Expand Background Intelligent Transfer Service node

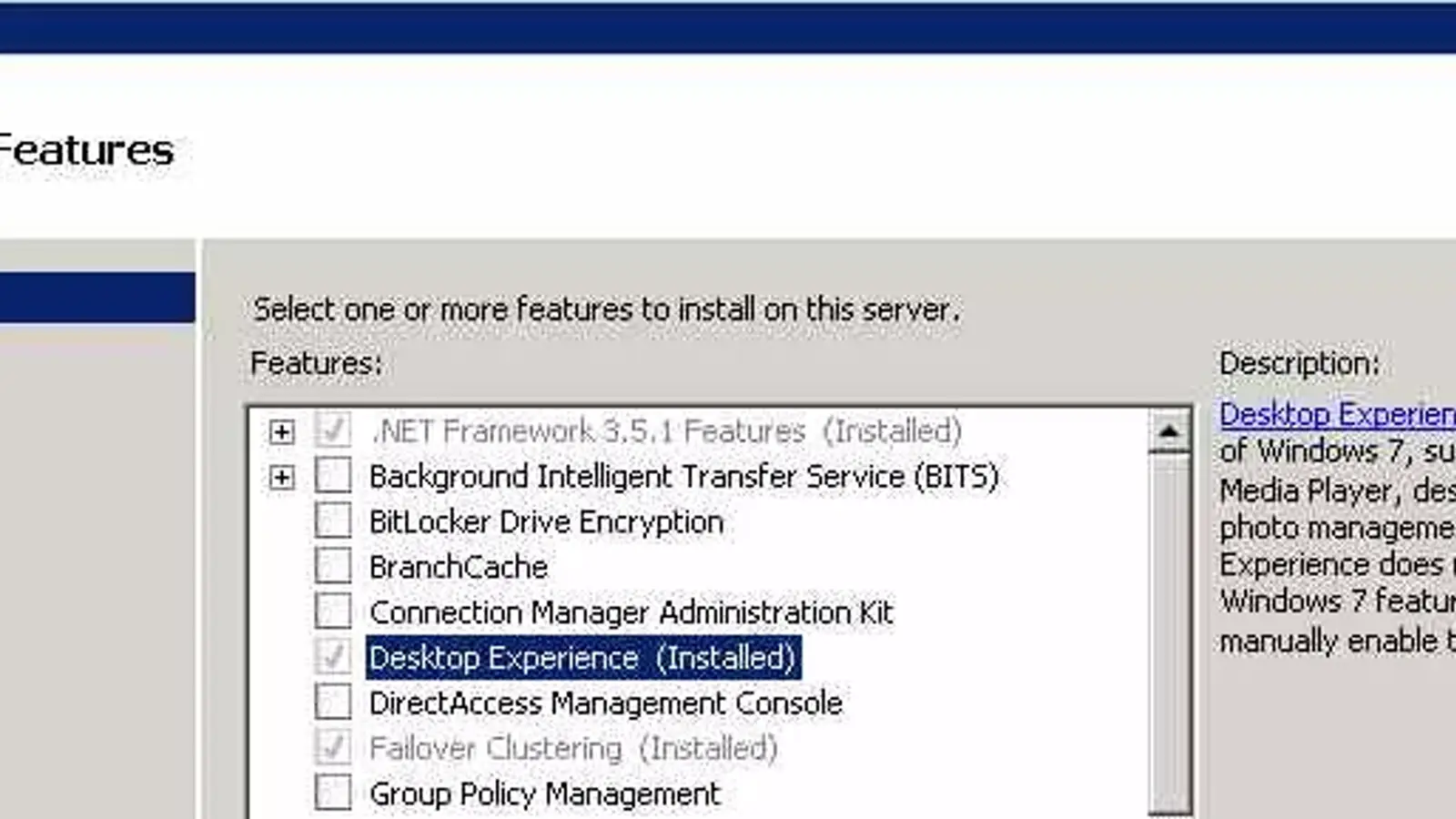[282, 477]
